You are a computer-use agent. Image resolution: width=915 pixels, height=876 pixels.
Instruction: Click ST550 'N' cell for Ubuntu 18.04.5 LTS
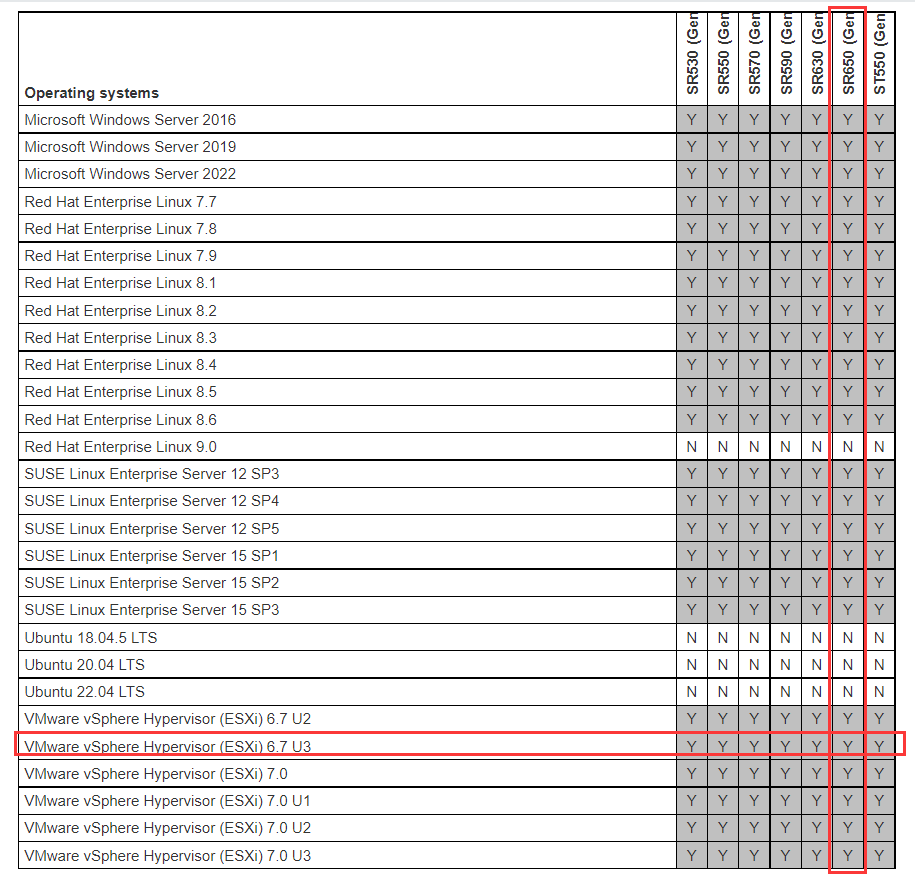point(879,638)
